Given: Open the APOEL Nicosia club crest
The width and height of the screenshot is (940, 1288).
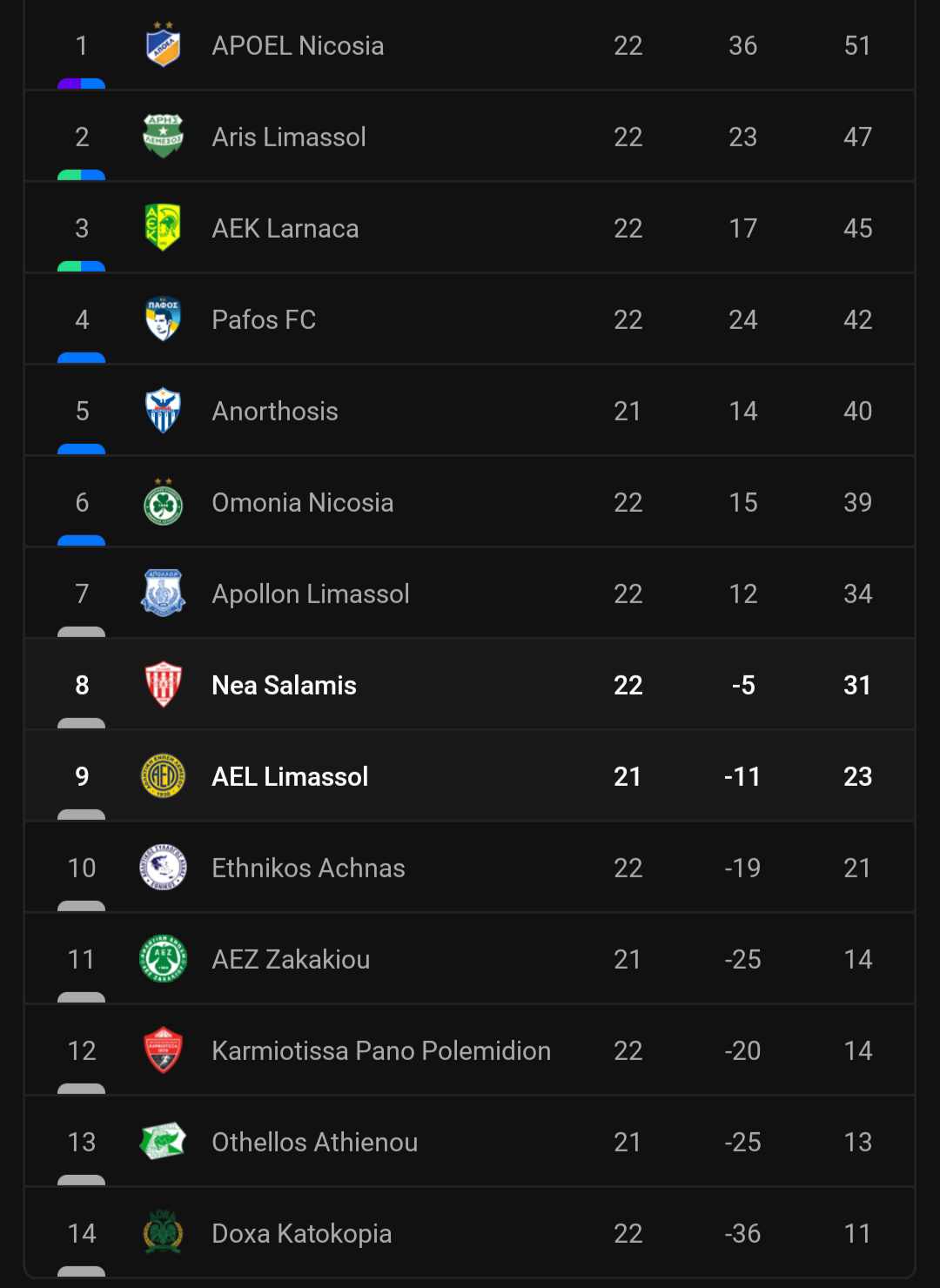Looking at the screenshot, I should (x=163, y=45).
